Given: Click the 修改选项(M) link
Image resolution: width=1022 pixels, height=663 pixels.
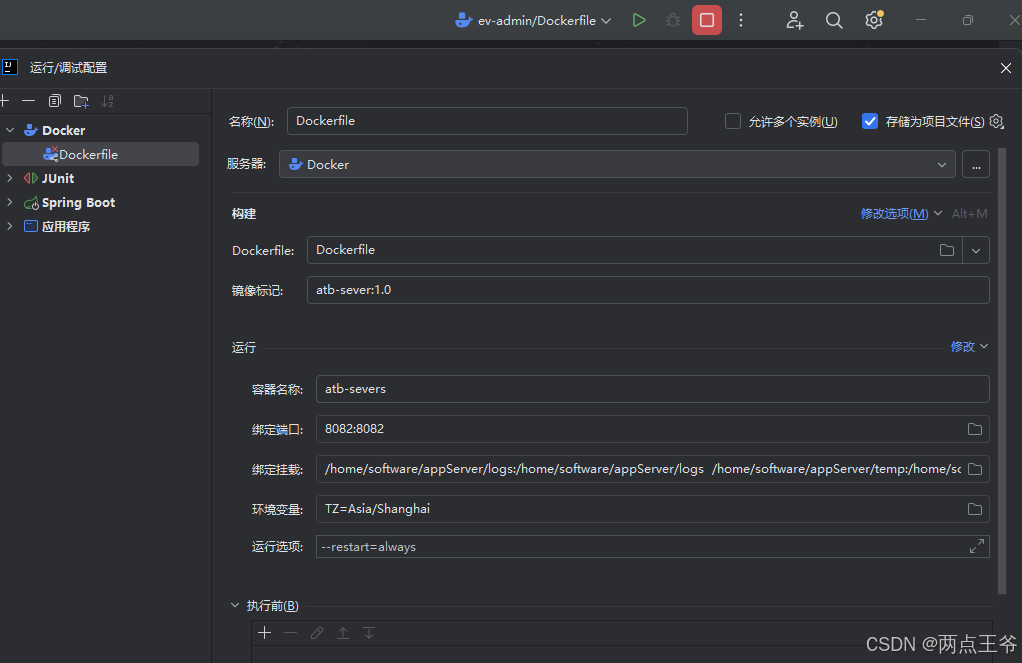Looking at the screenshot, I should coord(893,213).
